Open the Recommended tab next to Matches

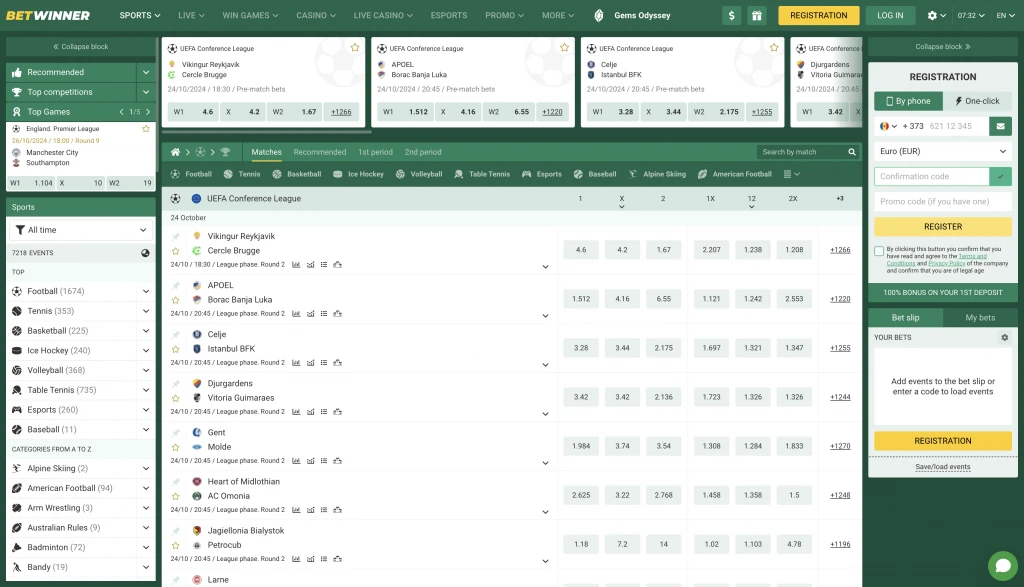pyautogui.click(x=320, y=152)
